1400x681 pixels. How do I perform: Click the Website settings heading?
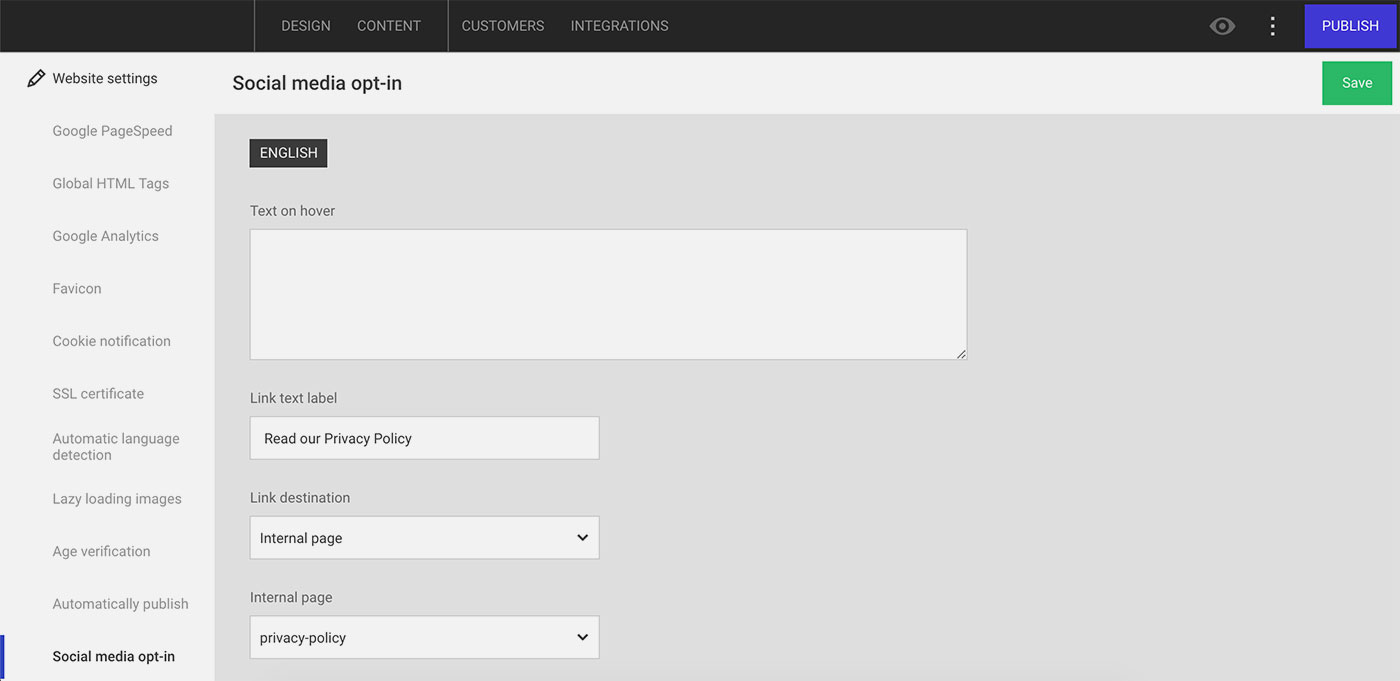pyautogui.click(x=105, y=78)
